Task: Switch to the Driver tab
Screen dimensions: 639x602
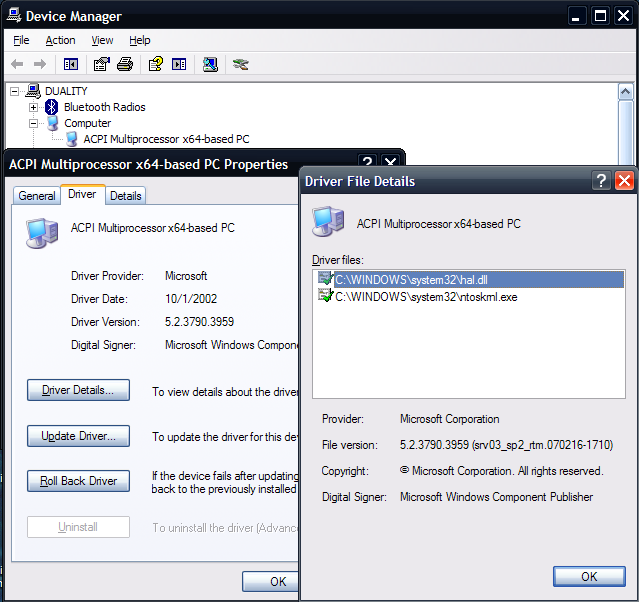Action: pyautogui.click(x=82, y=194)
